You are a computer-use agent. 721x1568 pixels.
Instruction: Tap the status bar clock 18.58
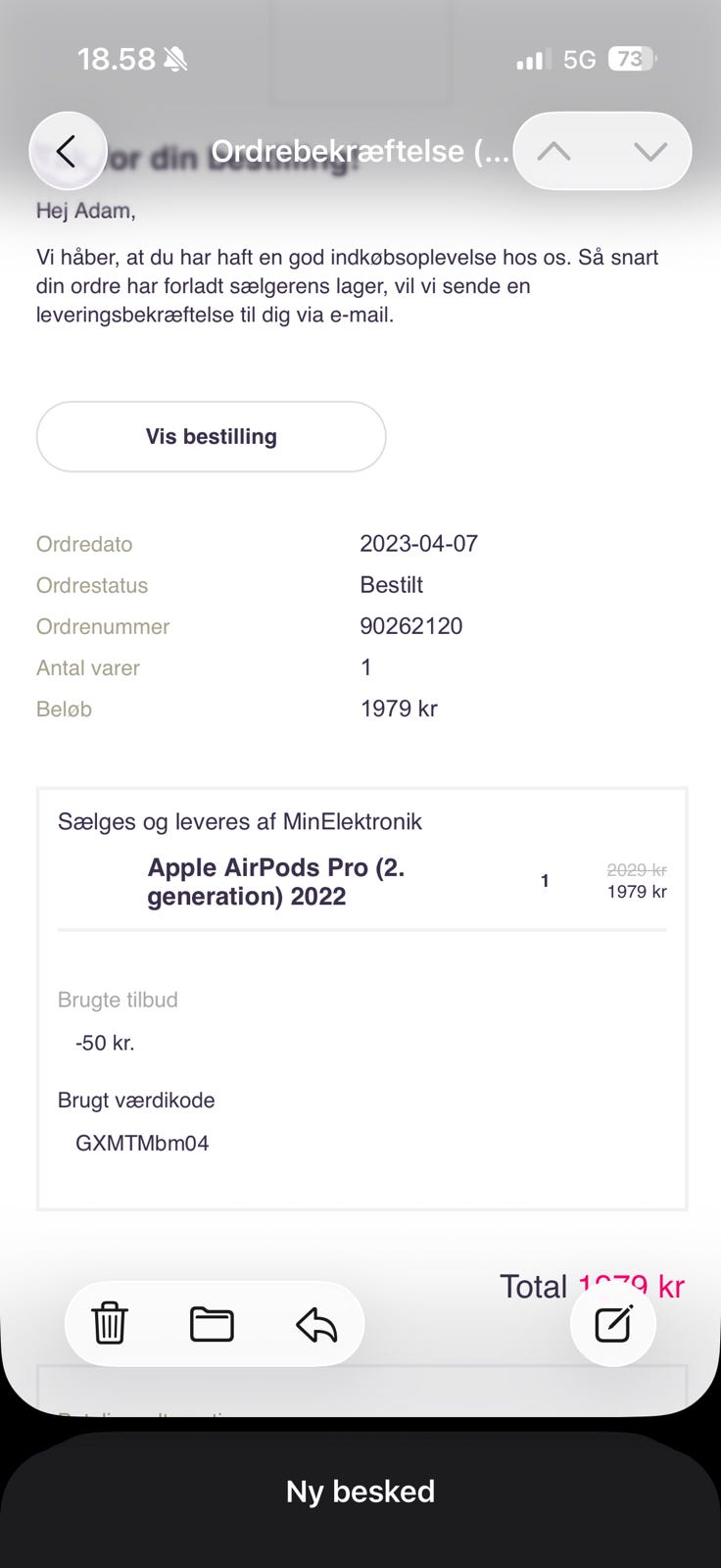point(116,60)
